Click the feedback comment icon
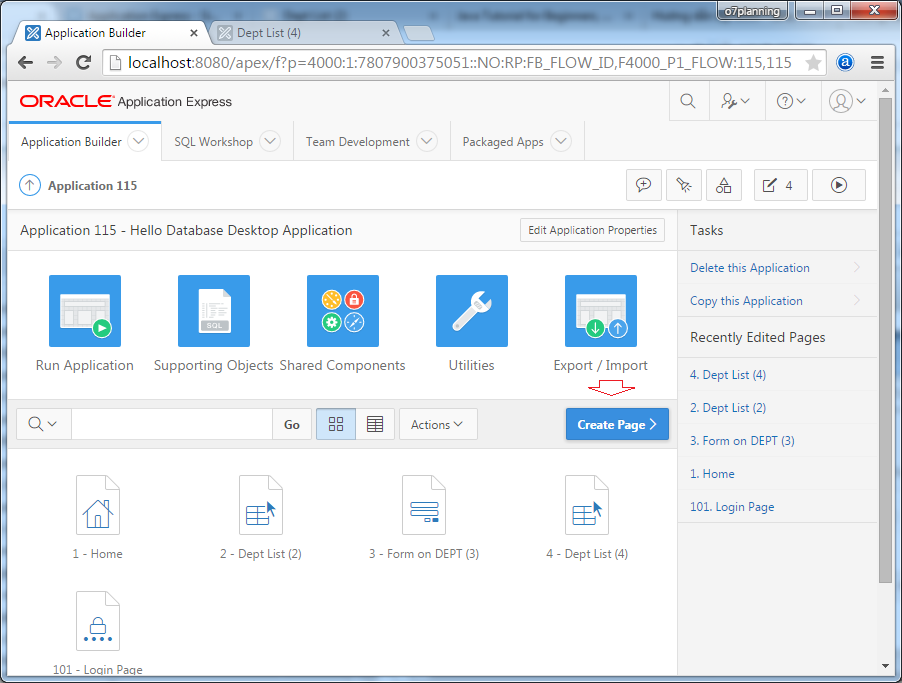 click(x=644, y=185)
